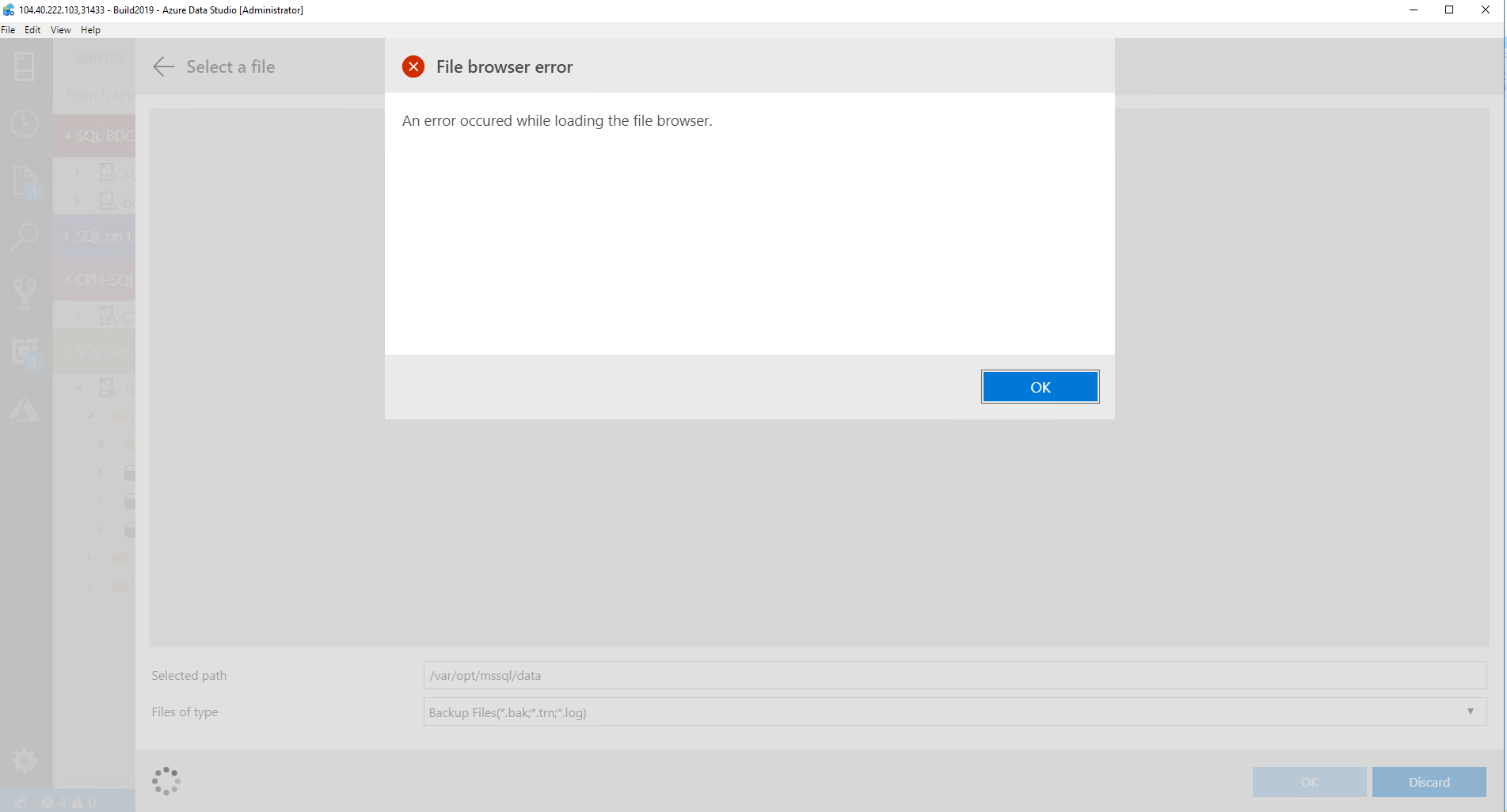The image size is (1507, 812).
Task: Open the Notebooks sidebar icon
Action: click(25, 182)
